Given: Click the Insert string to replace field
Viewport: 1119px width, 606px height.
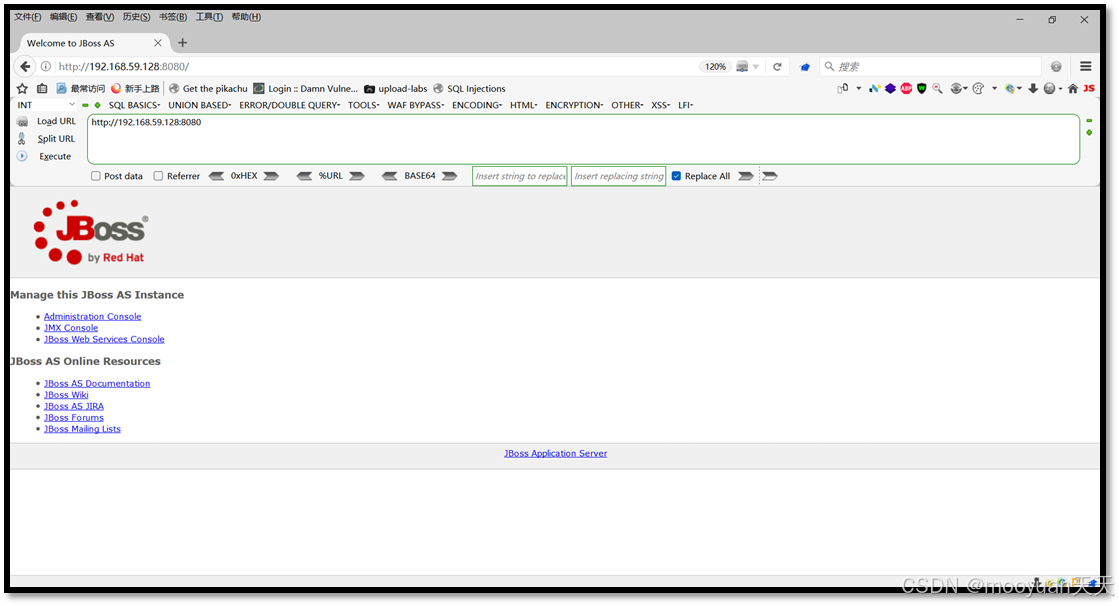Looking at the screenshot, I should coord(520,176).
